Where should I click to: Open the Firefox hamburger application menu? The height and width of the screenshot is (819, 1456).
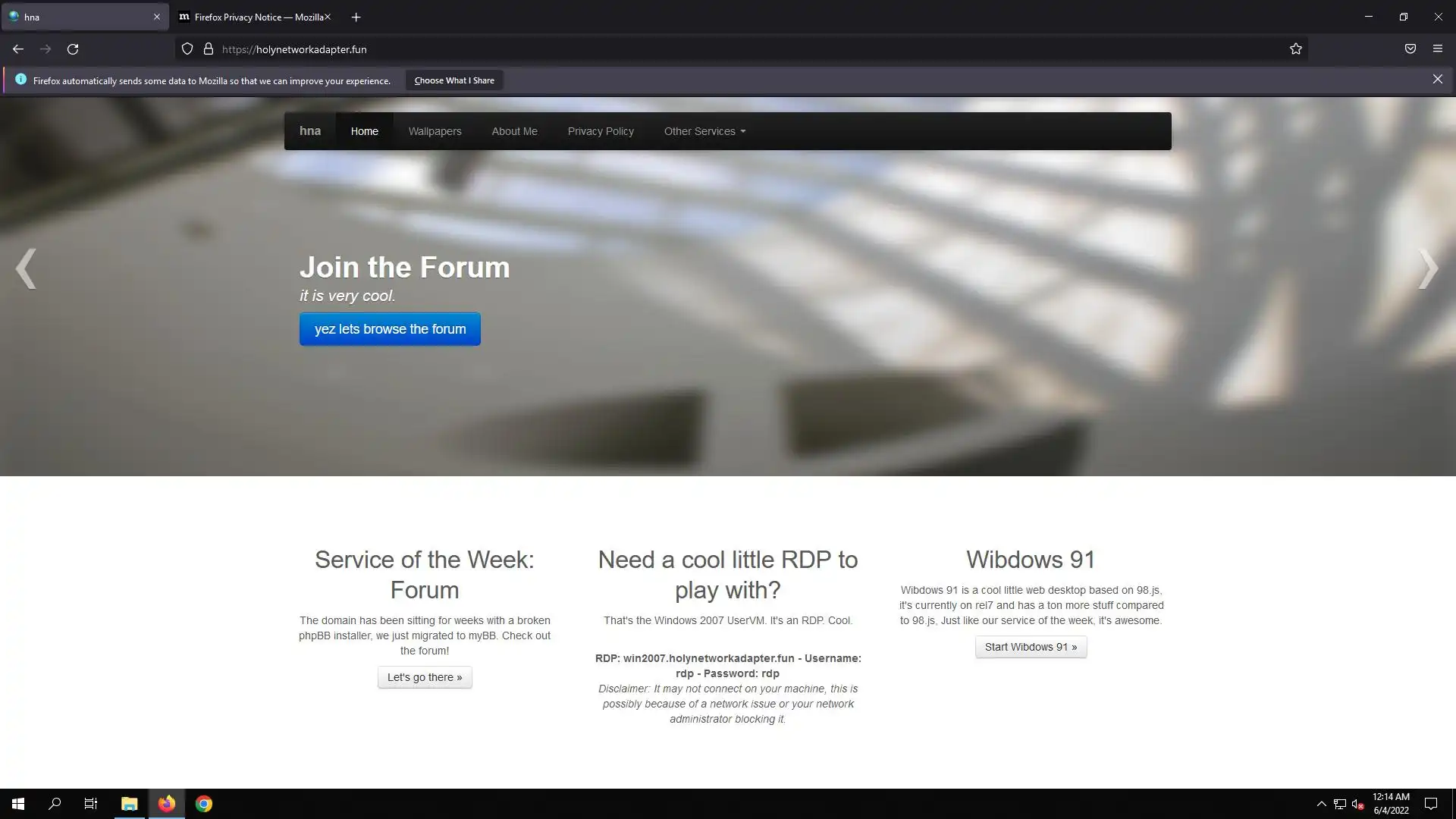[x=1437, y=49]
